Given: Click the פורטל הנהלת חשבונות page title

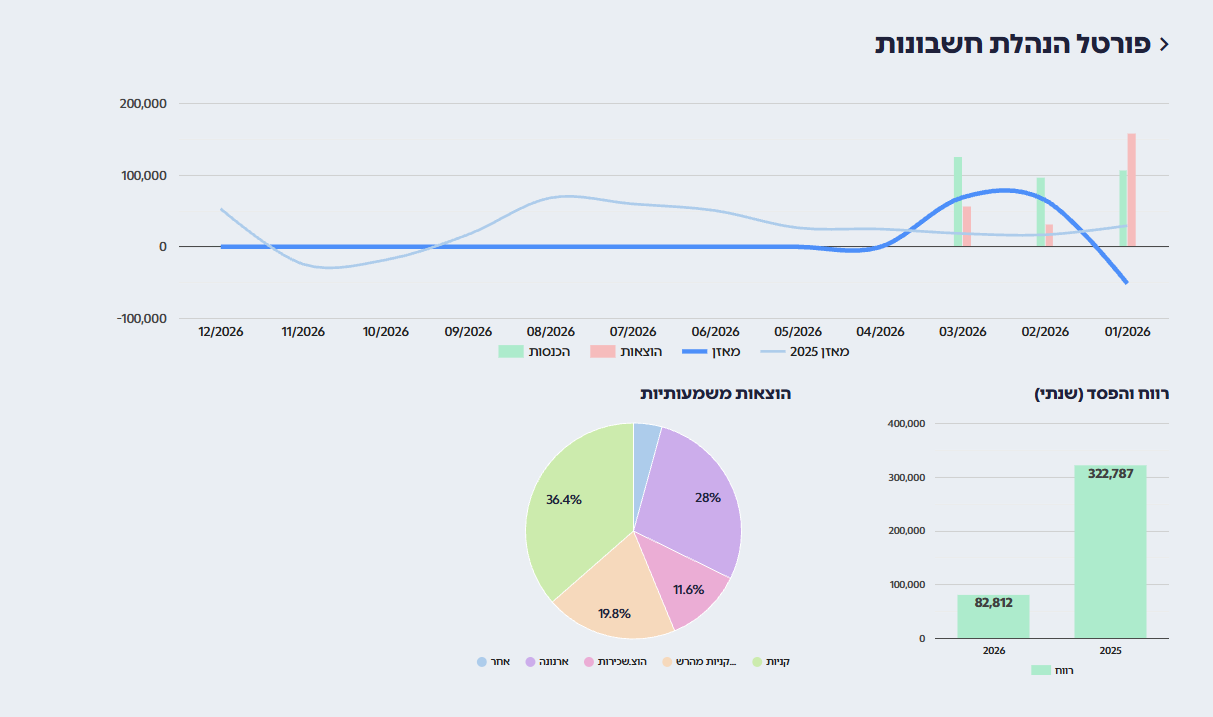Looking at the screenshot, I should 1012,44.
